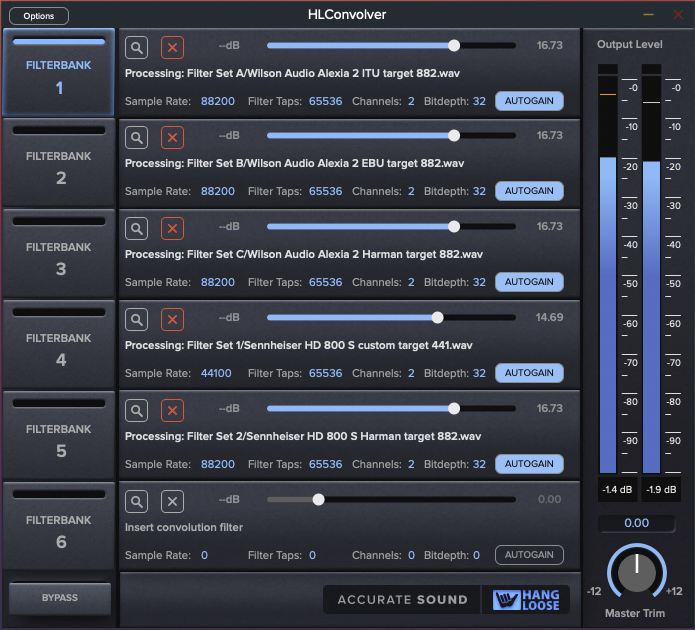The image size is (695, 630).
Task: Switch to Filterbank 6
Action: [59, 526]
